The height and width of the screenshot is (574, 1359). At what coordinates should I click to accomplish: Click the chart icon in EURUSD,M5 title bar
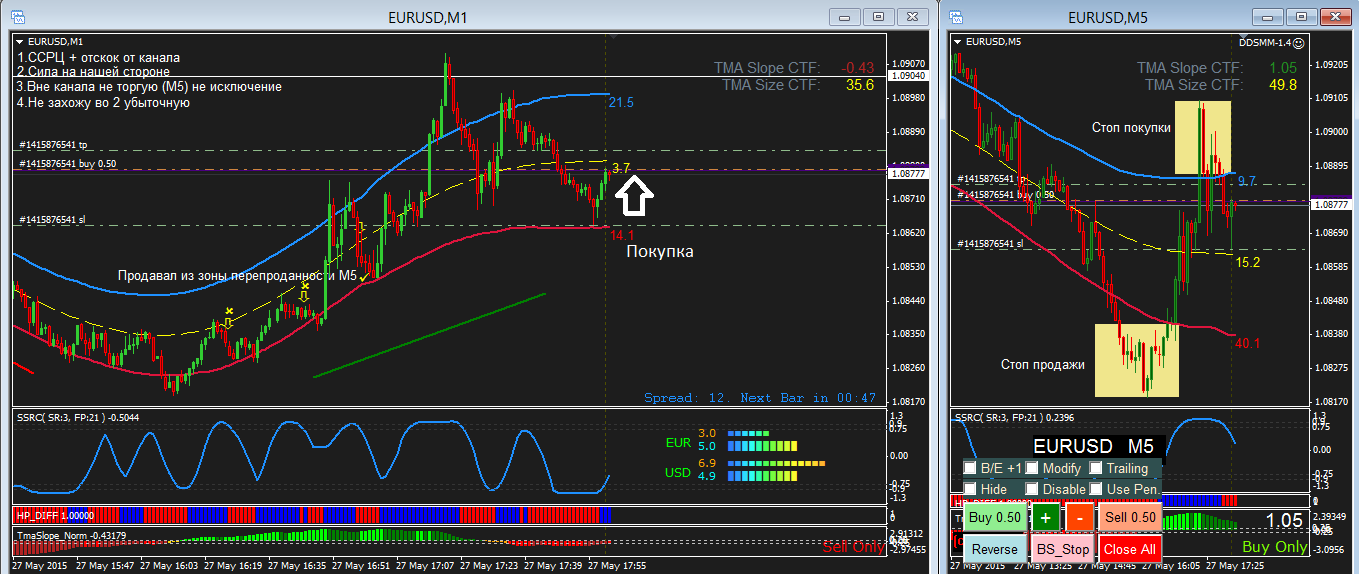[x=954, y=16]
